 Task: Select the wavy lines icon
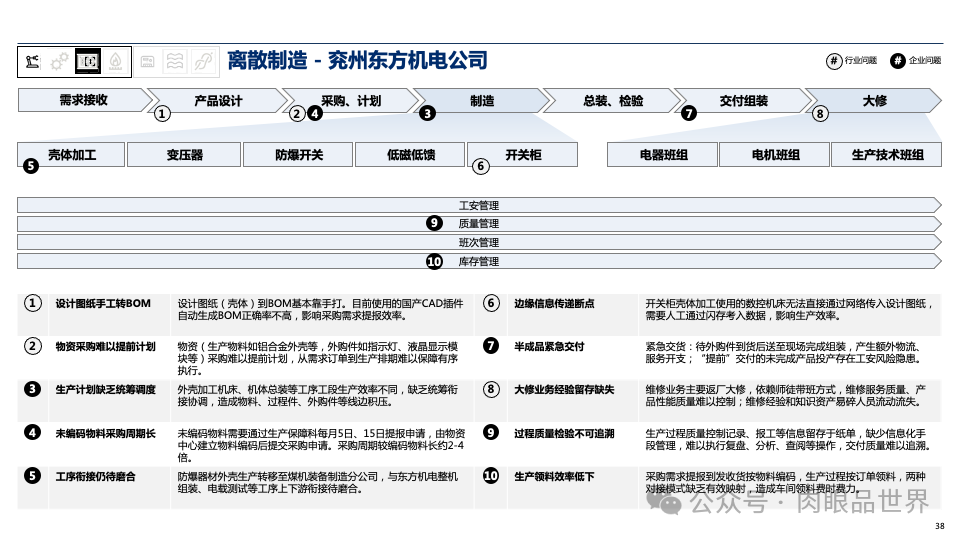click(175, 61)
